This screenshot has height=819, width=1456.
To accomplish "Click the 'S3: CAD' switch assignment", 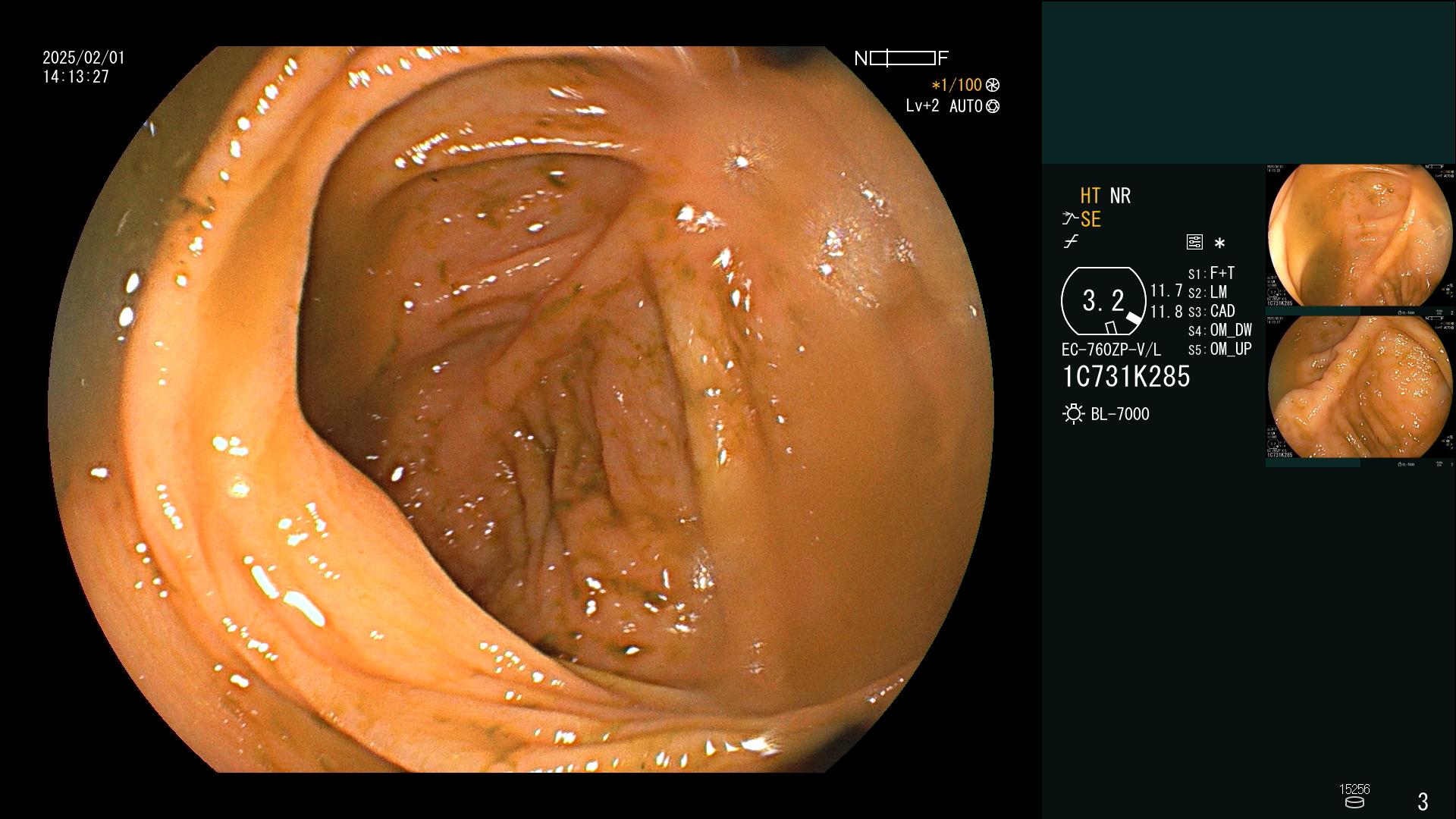I will 1211,311.
